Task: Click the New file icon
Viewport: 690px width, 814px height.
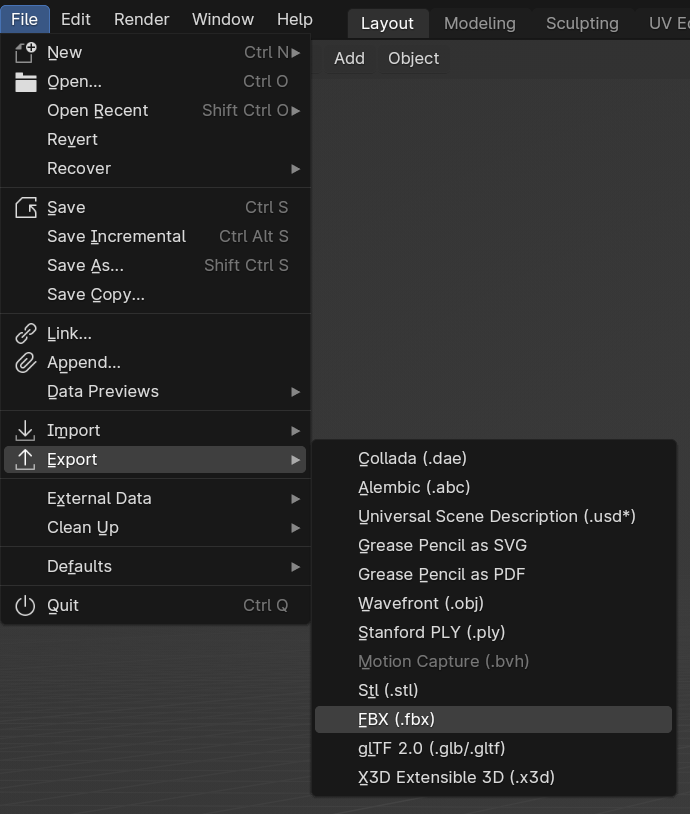Action: point(25,52)
